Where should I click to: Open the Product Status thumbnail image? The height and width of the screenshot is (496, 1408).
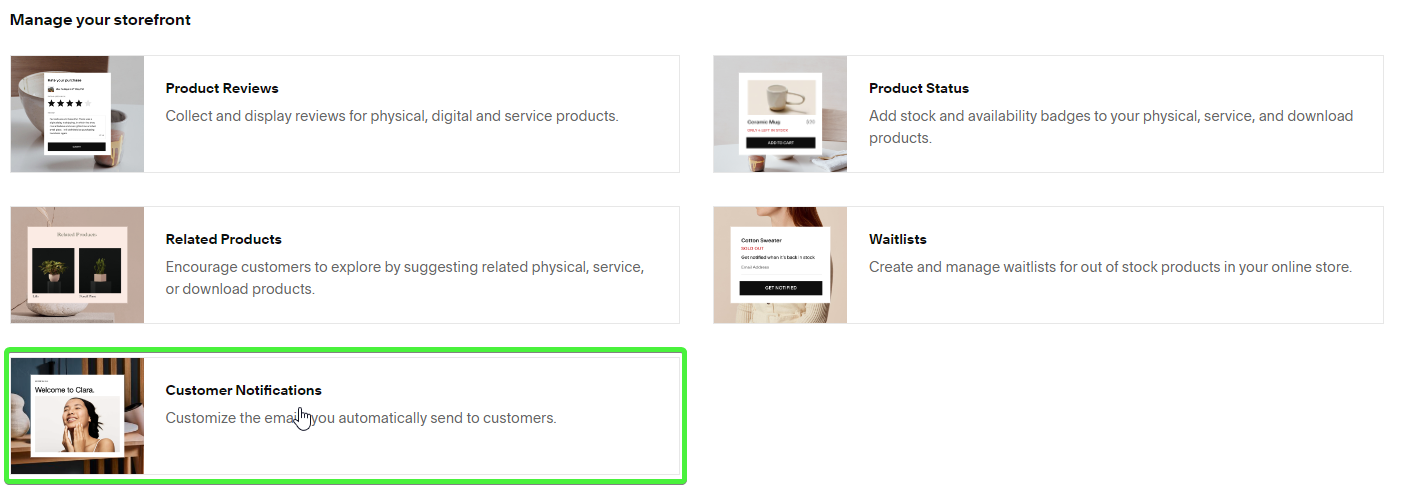(780, 114)
